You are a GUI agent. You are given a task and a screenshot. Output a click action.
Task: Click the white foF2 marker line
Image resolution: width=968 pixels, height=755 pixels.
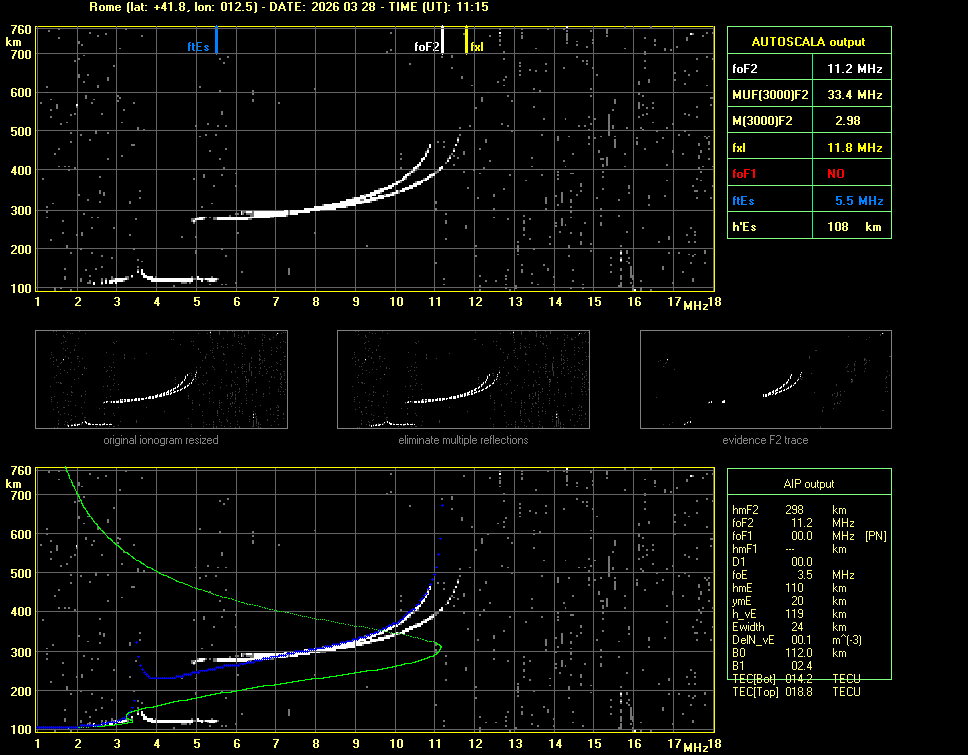(x=442, y=41)
